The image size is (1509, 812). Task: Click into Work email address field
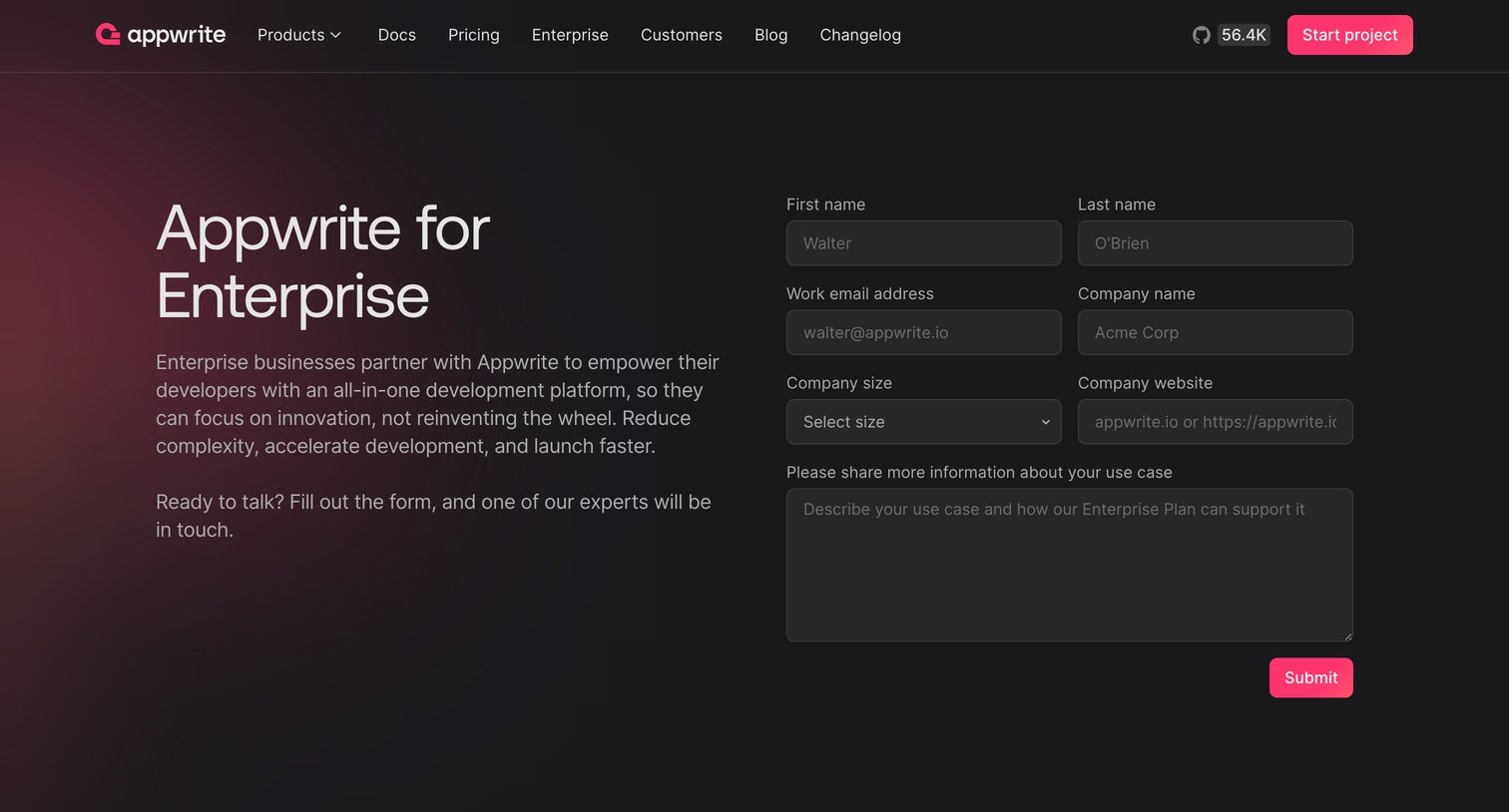click(x=923, y=332)
